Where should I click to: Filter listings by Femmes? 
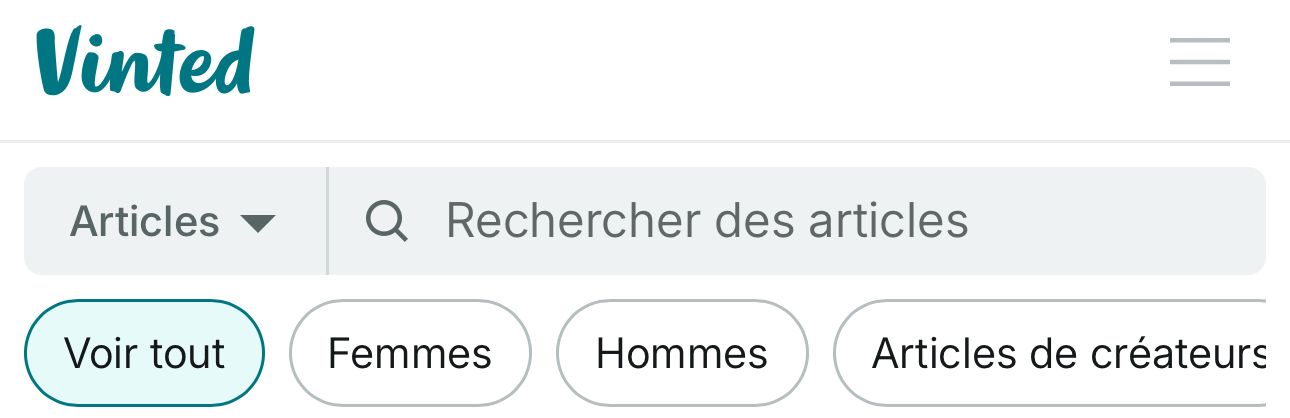pos(410,353)
